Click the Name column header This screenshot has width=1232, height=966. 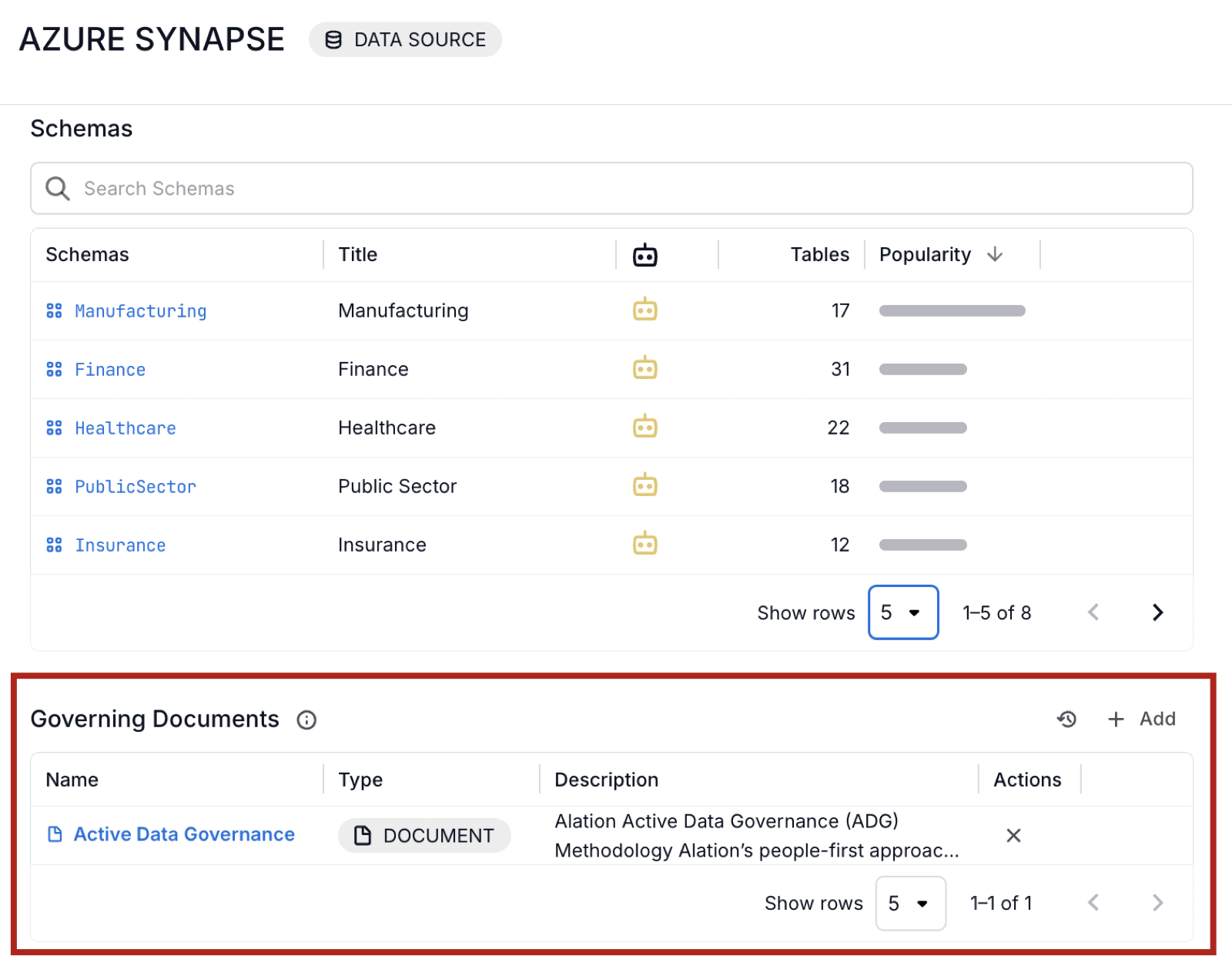72,780
